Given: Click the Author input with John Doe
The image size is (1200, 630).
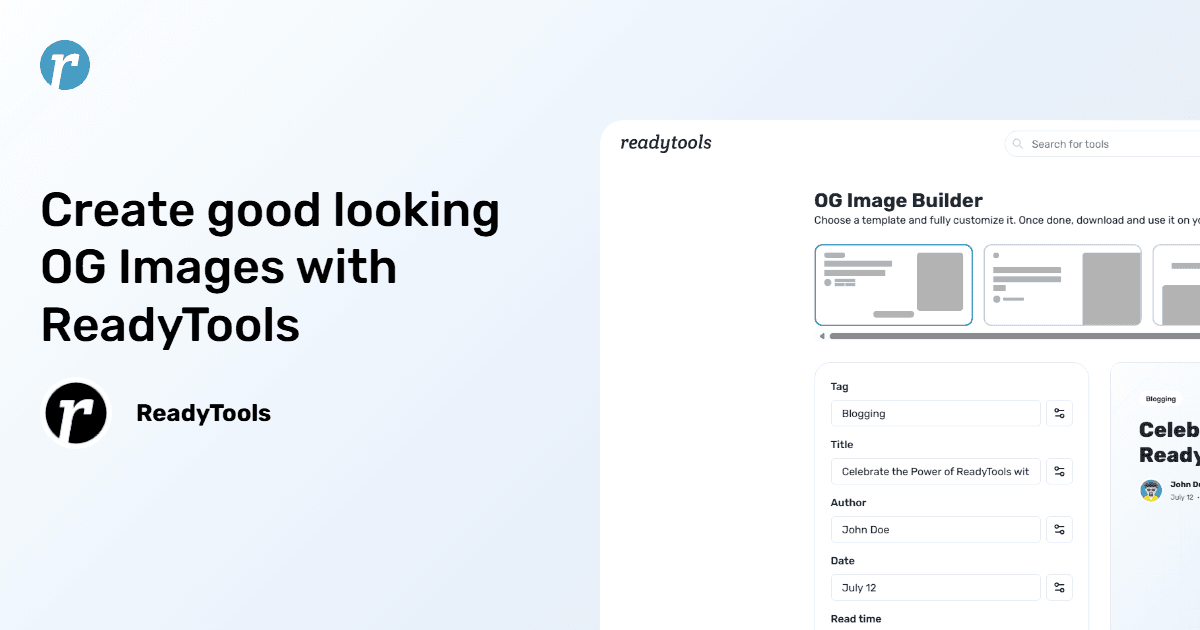Looking at the screenshot, I should point(936,529).
